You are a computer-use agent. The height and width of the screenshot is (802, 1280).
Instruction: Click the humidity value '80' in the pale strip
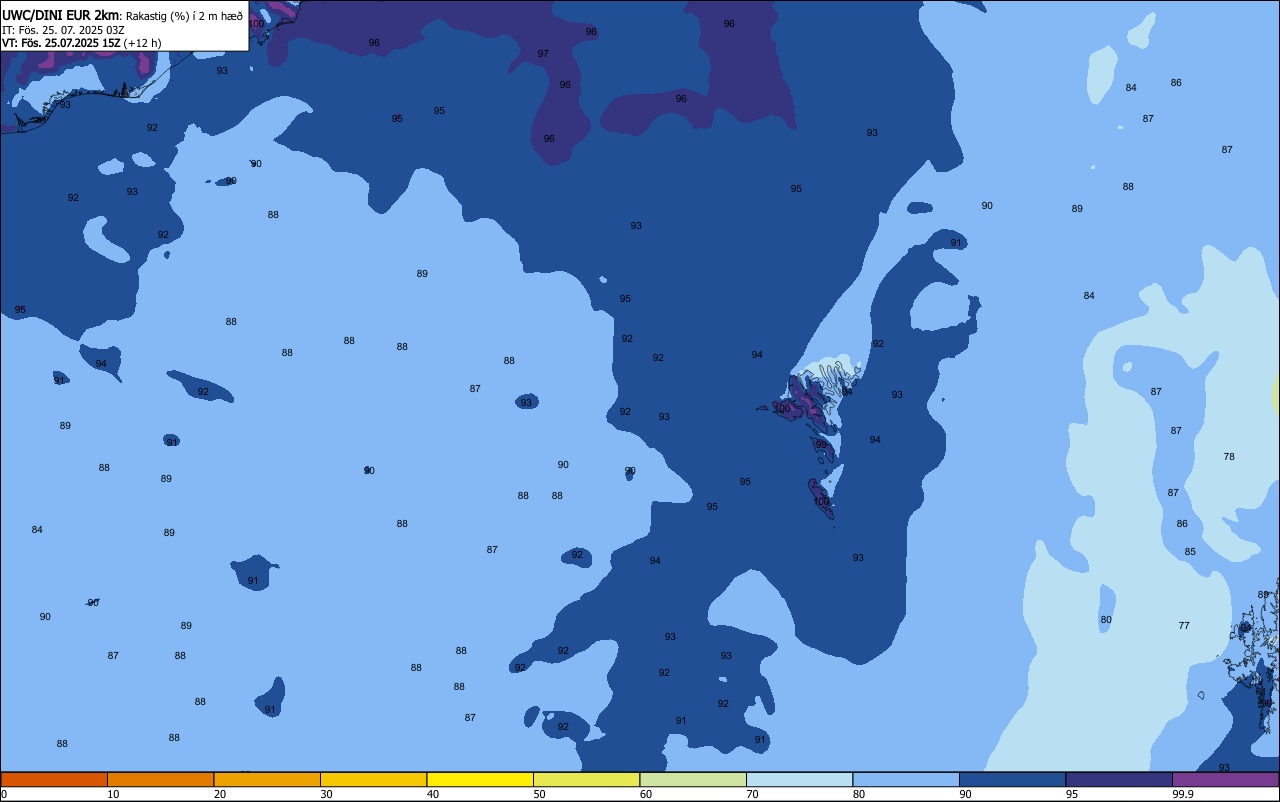(1106, 620)
